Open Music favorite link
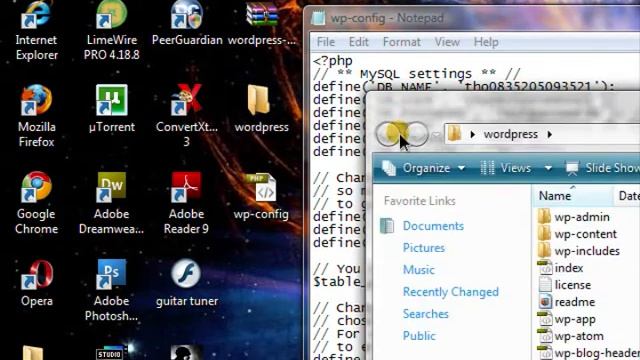 point(418,270)
